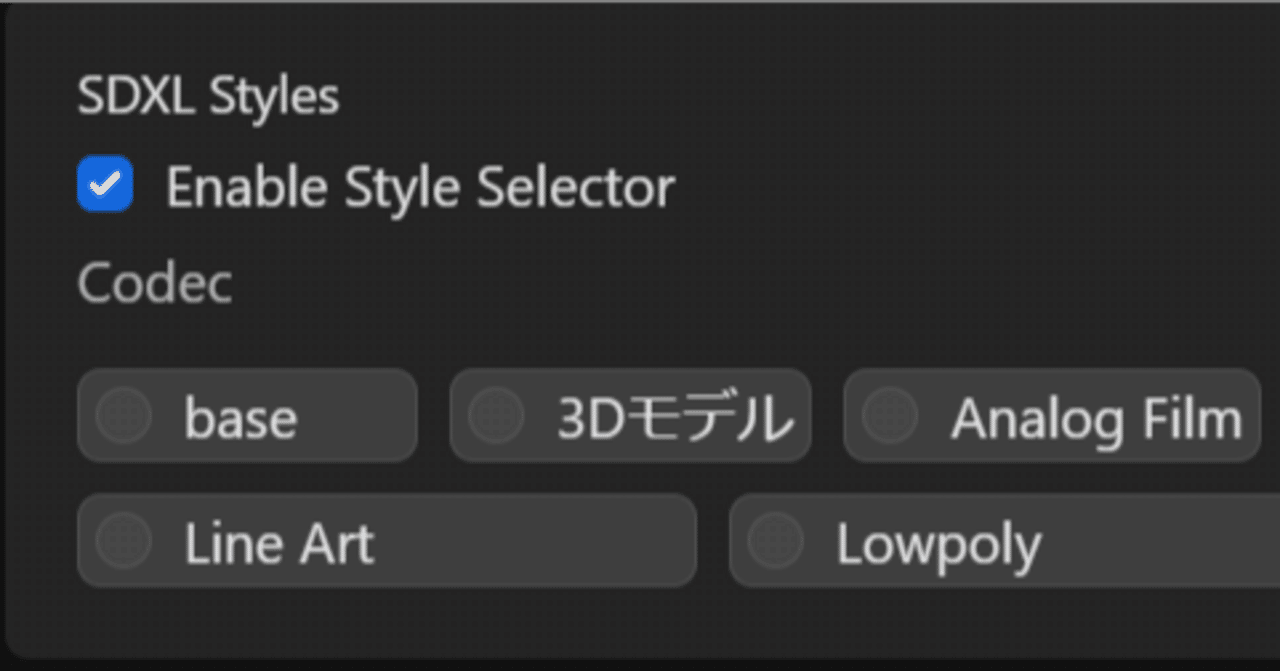Toggle the Enable Style Selector checkbox

pyautogui.click(x=105, y=184)
